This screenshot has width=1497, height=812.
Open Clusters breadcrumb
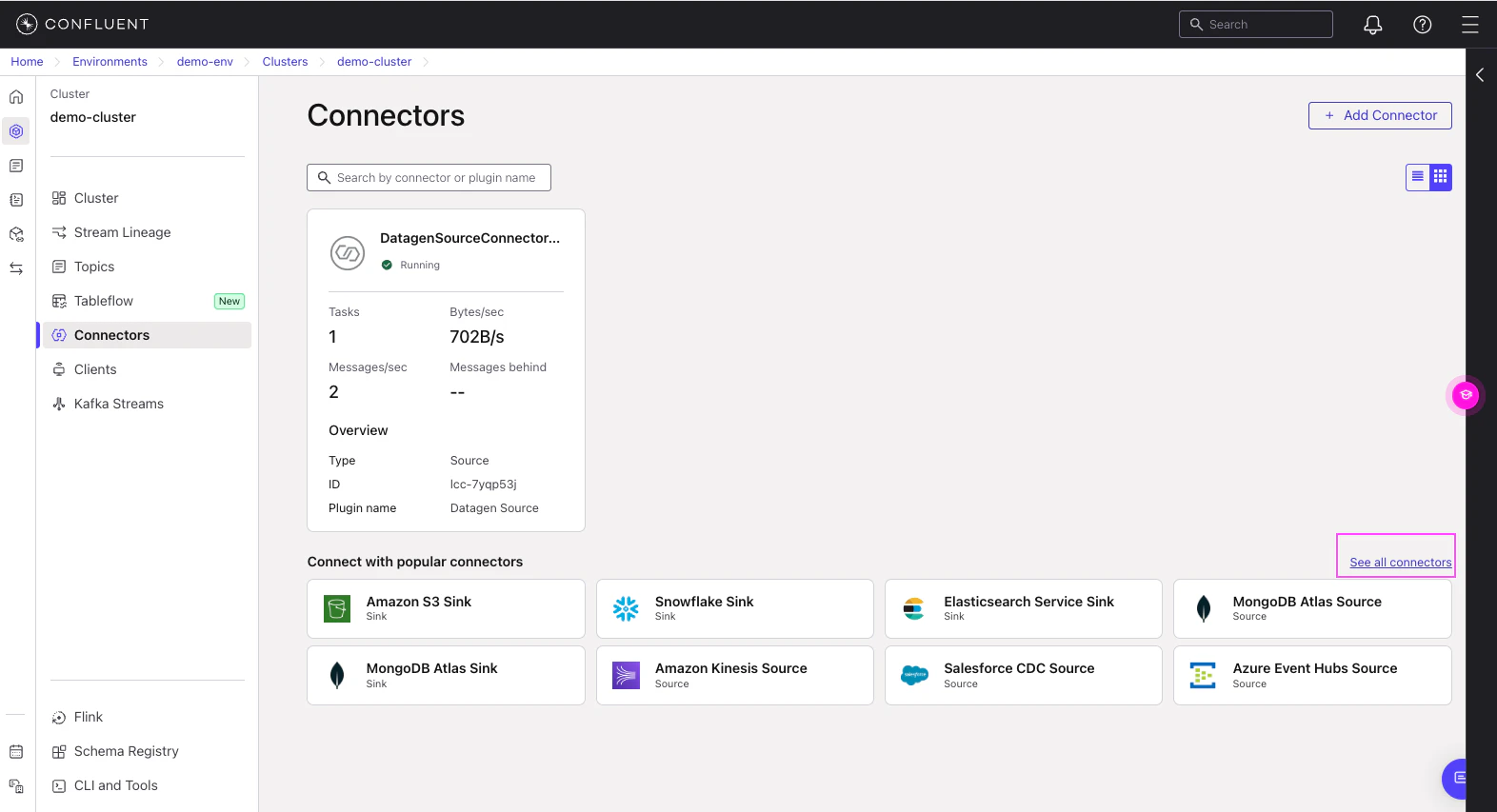pos(285,62)
